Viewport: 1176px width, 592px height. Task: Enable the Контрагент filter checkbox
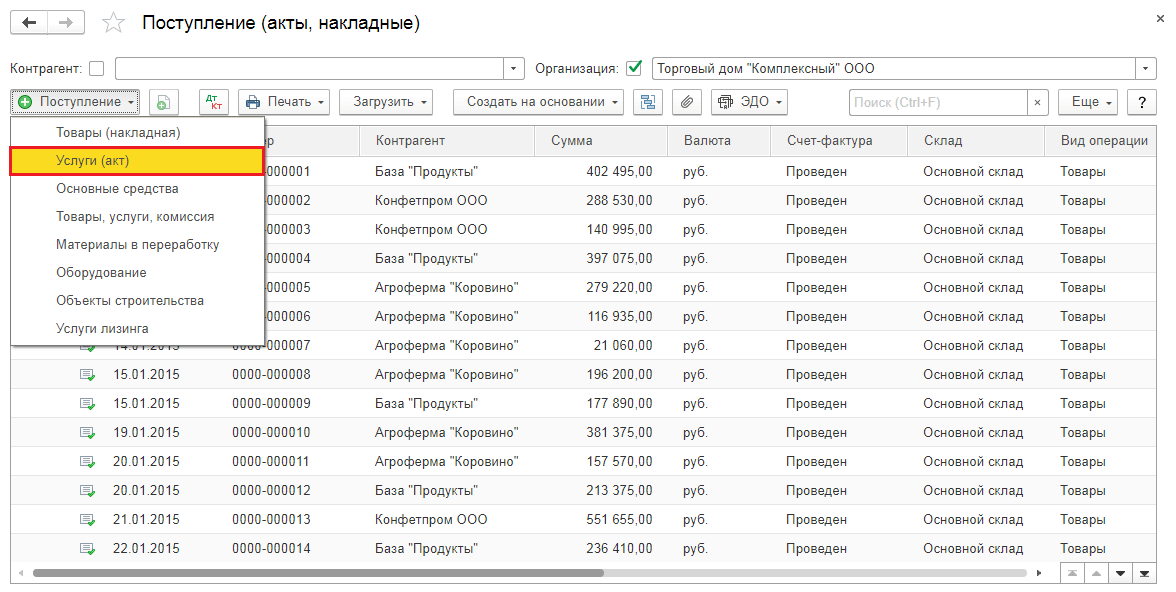click(96, 69)
